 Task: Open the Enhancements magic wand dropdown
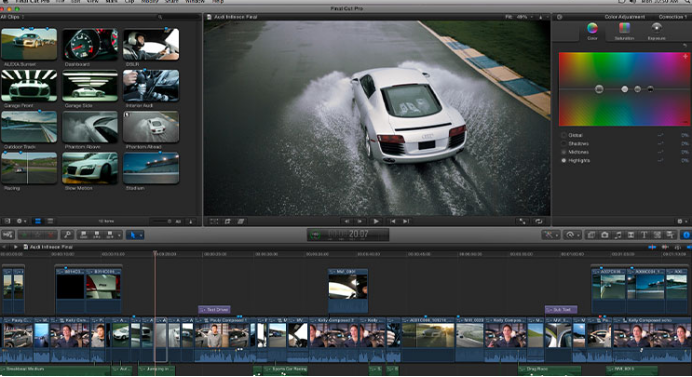coord(550,235)
